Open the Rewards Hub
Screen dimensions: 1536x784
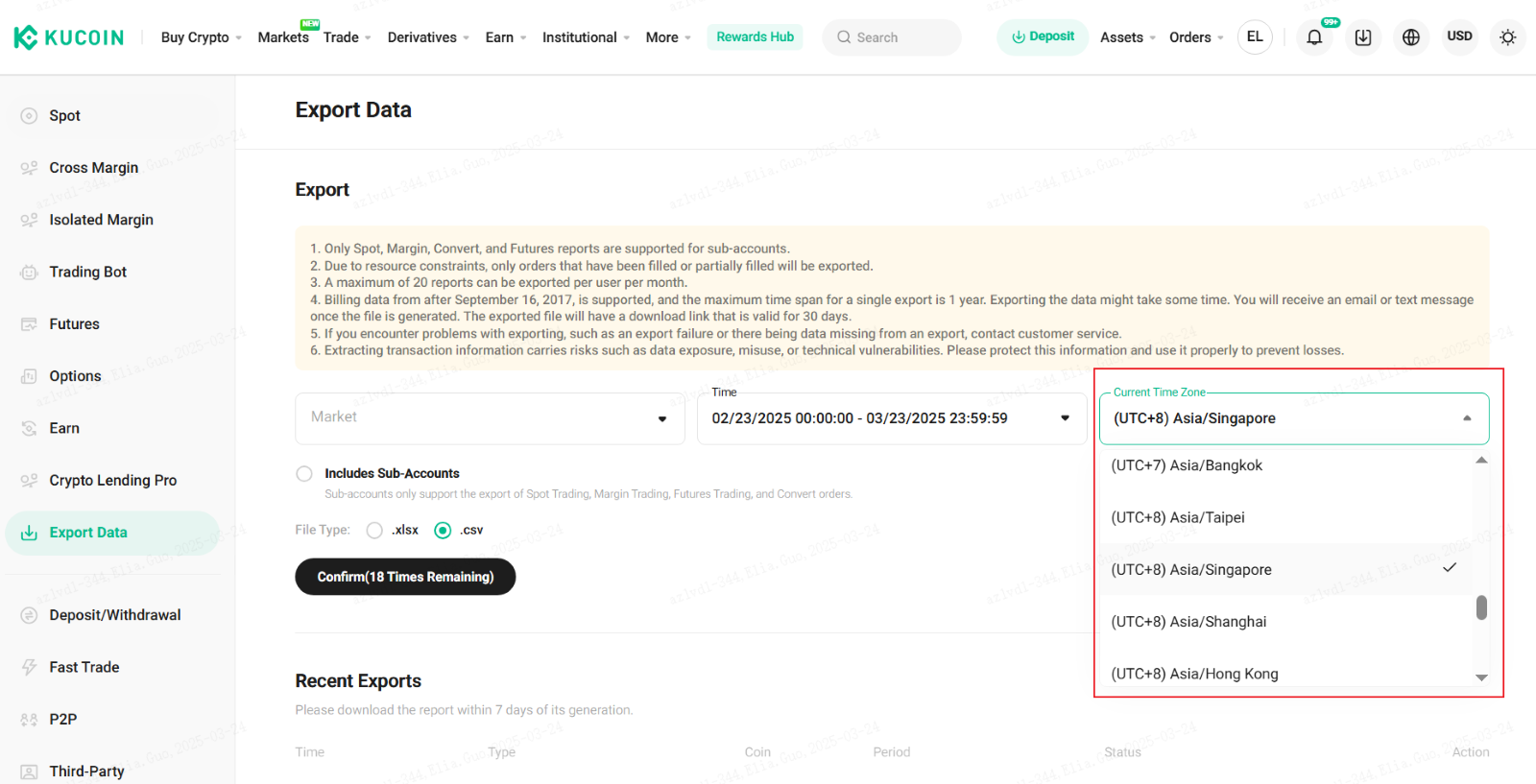point(755,37)
